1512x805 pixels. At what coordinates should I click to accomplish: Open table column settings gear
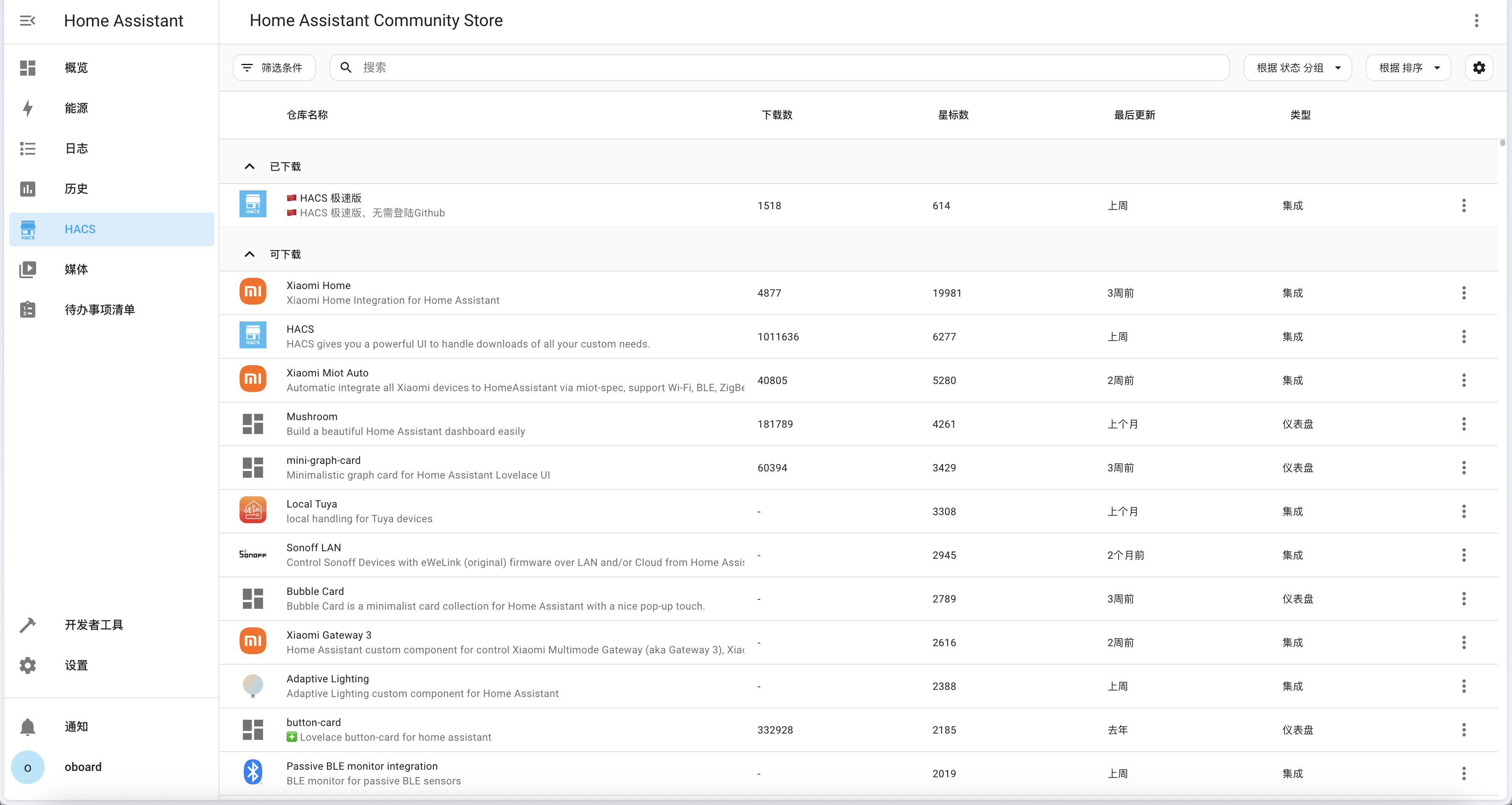pos(1478,68)
